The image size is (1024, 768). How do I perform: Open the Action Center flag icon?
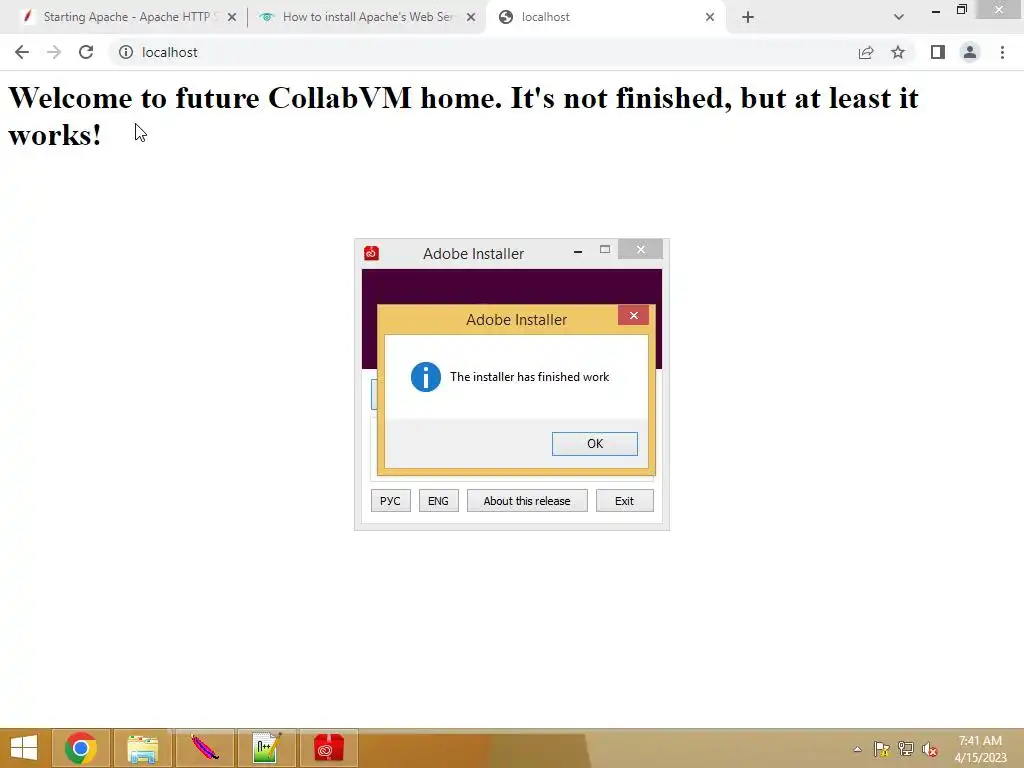[882, 749]
